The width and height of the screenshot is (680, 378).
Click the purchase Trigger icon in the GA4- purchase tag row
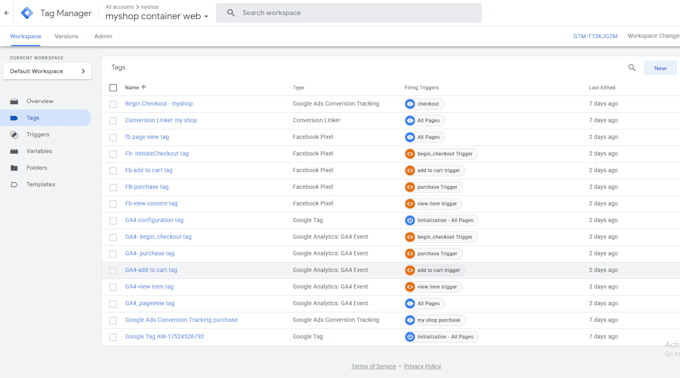410,254
